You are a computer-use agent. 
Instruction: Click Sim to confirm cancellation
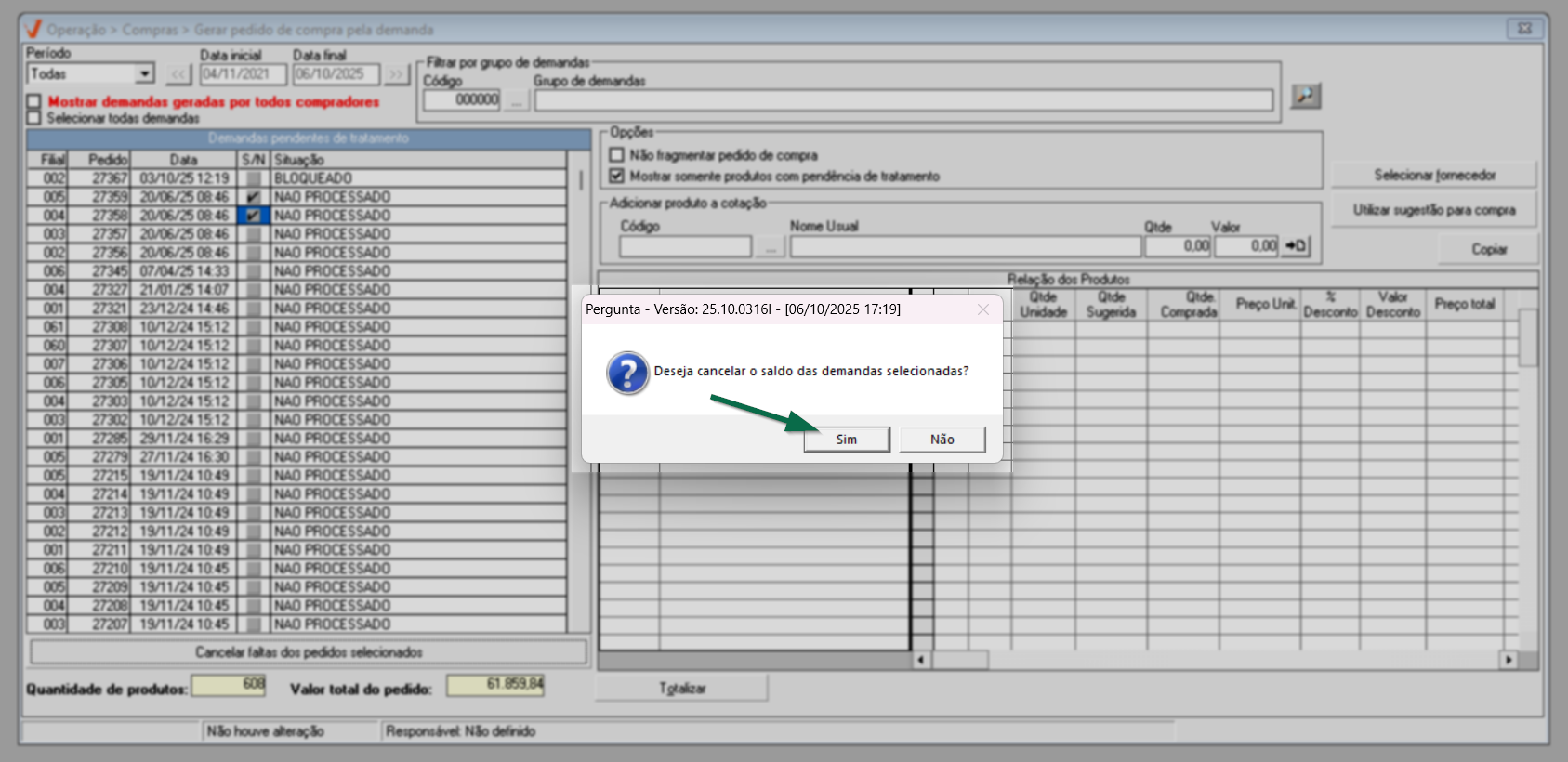pos(846,440)
